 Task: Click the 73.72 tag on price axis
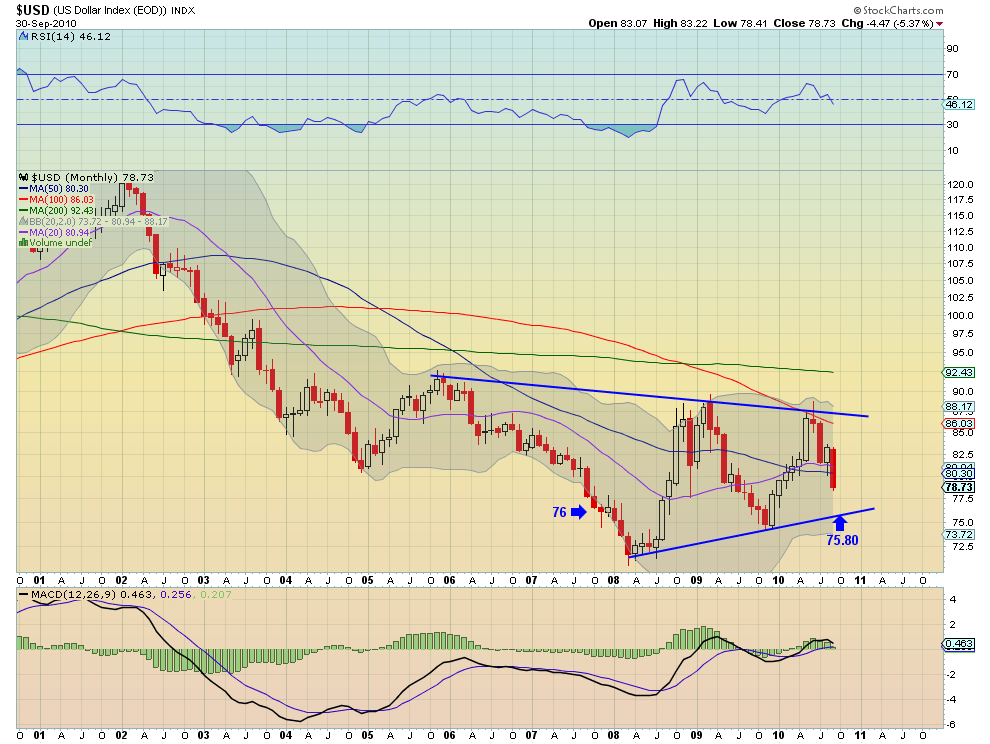959,534
